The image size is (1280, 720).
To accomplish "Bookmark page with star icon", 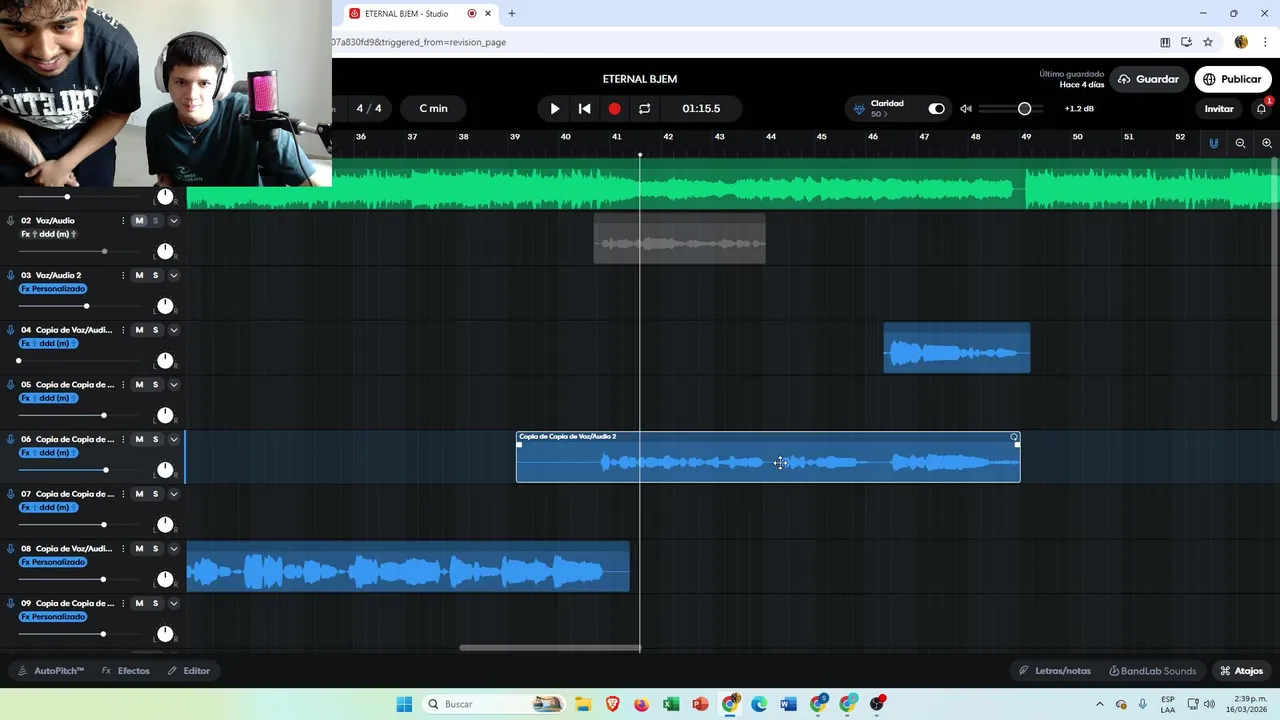I will (x=1208, y=42).
